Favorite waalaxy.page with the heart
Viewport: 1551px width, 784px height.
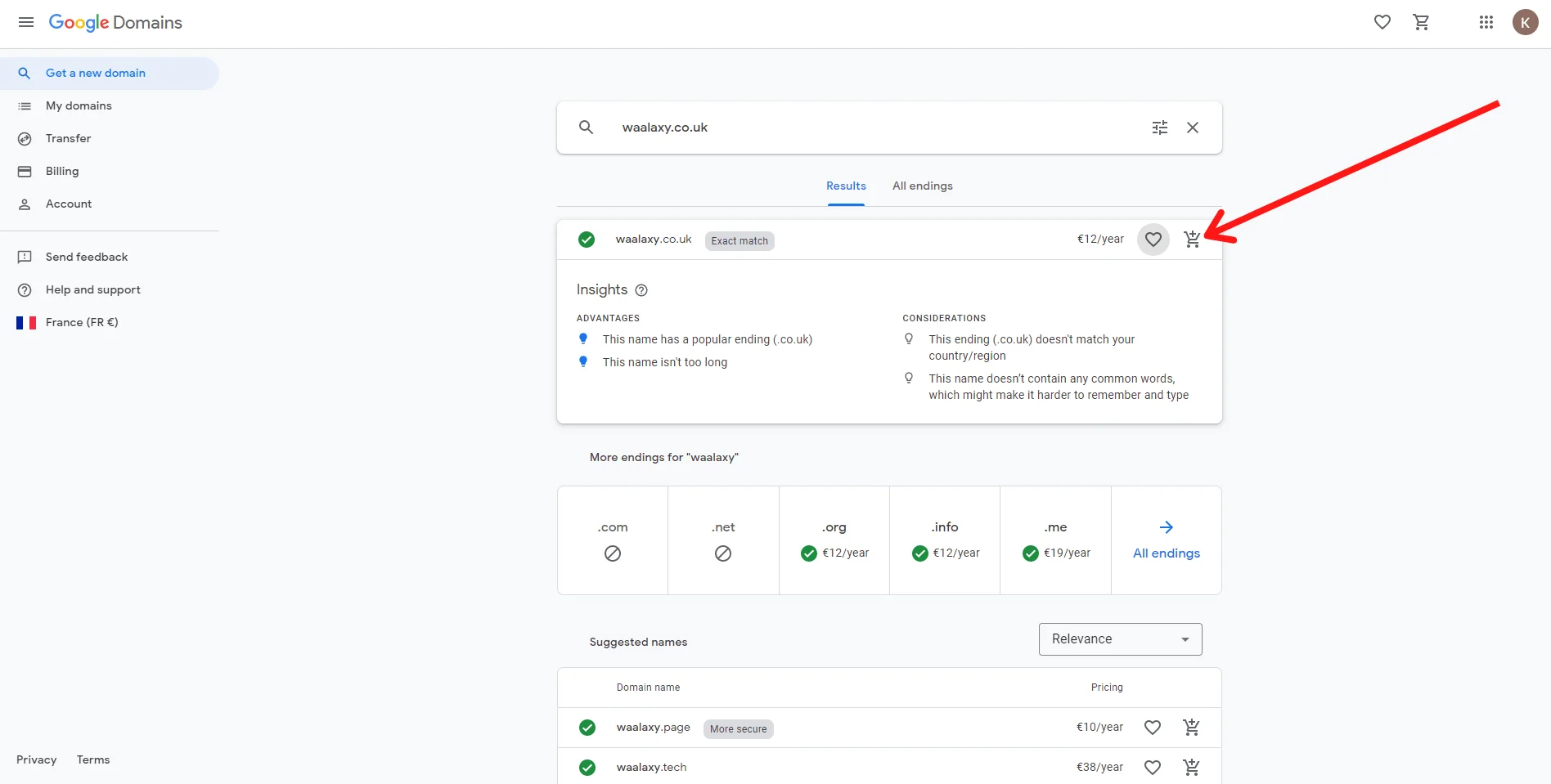pos(1153,727)
